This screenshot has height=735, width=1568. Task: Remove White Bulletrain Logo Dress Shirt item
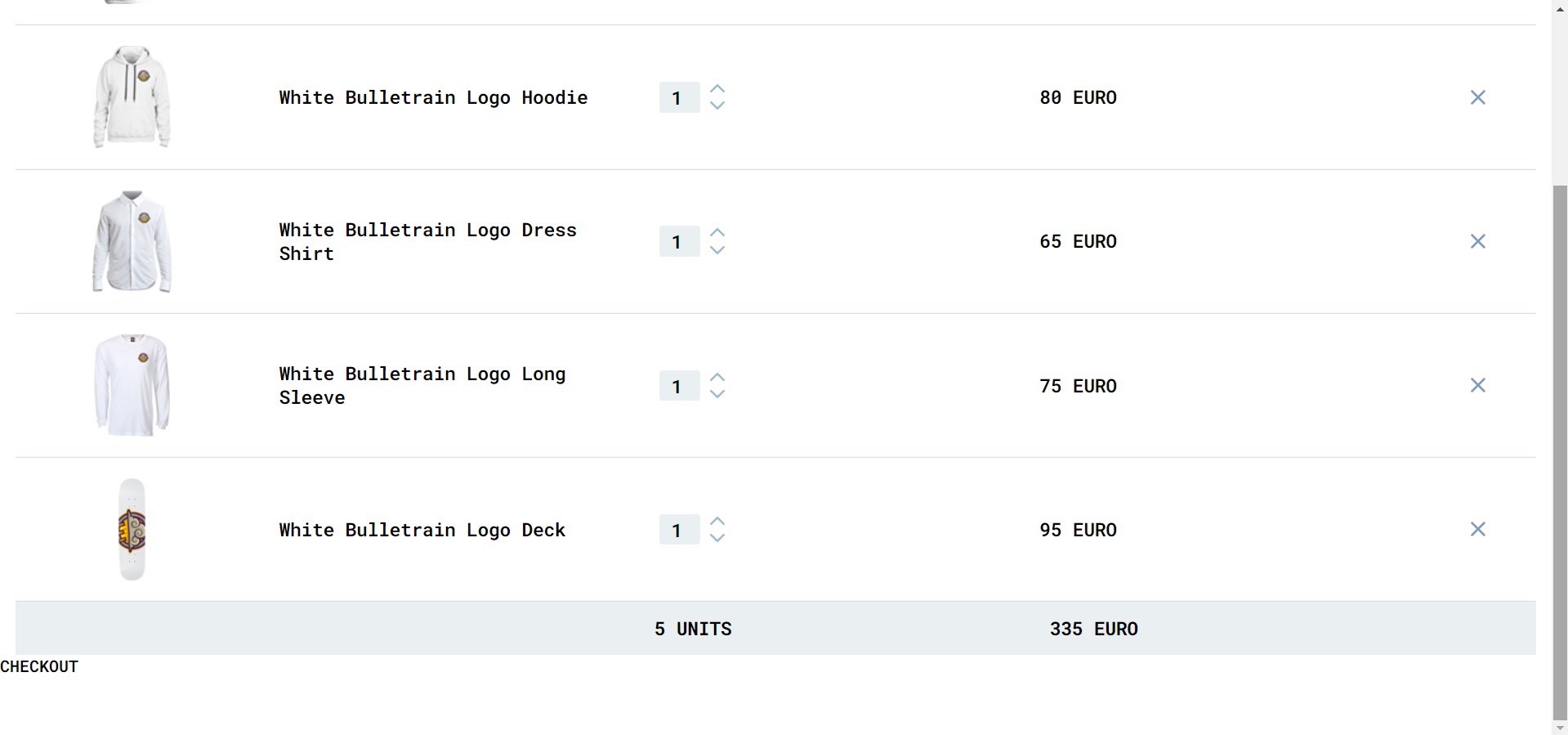(x=1477, y=241)
